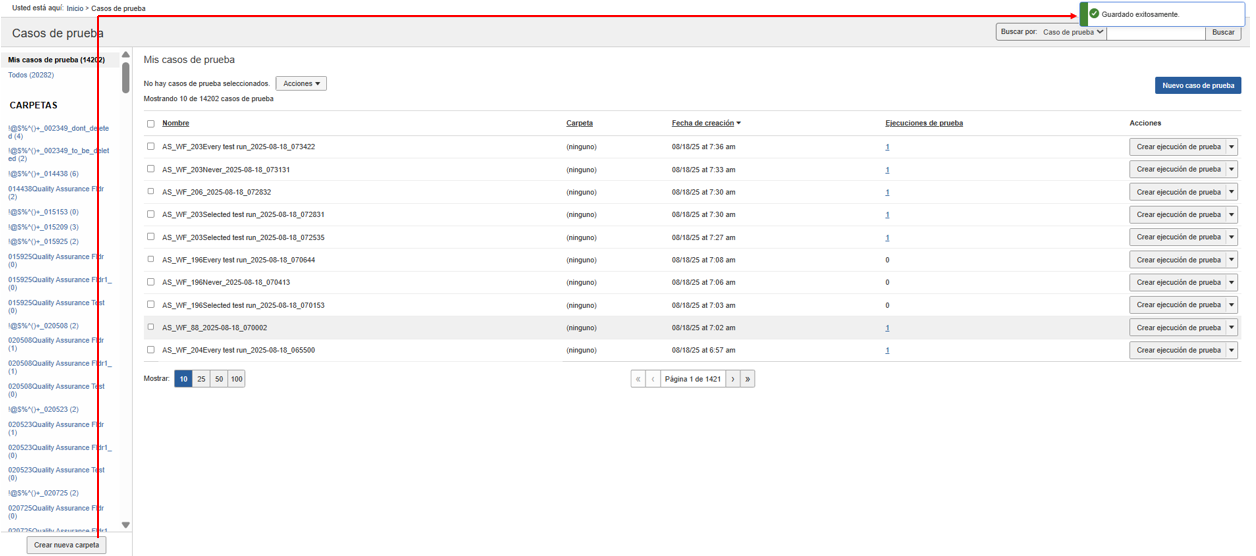Expand the action arrow for AS_WF_206_2025-08-18_072832
The image size is (1256, 556).
click(1232, 192)
